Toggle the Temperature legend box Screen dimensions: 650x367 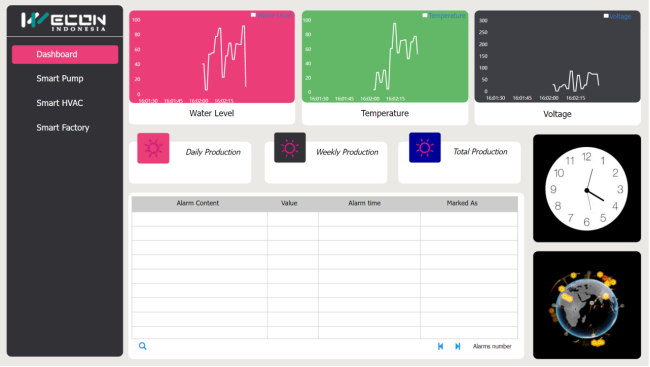coord(424,15)
